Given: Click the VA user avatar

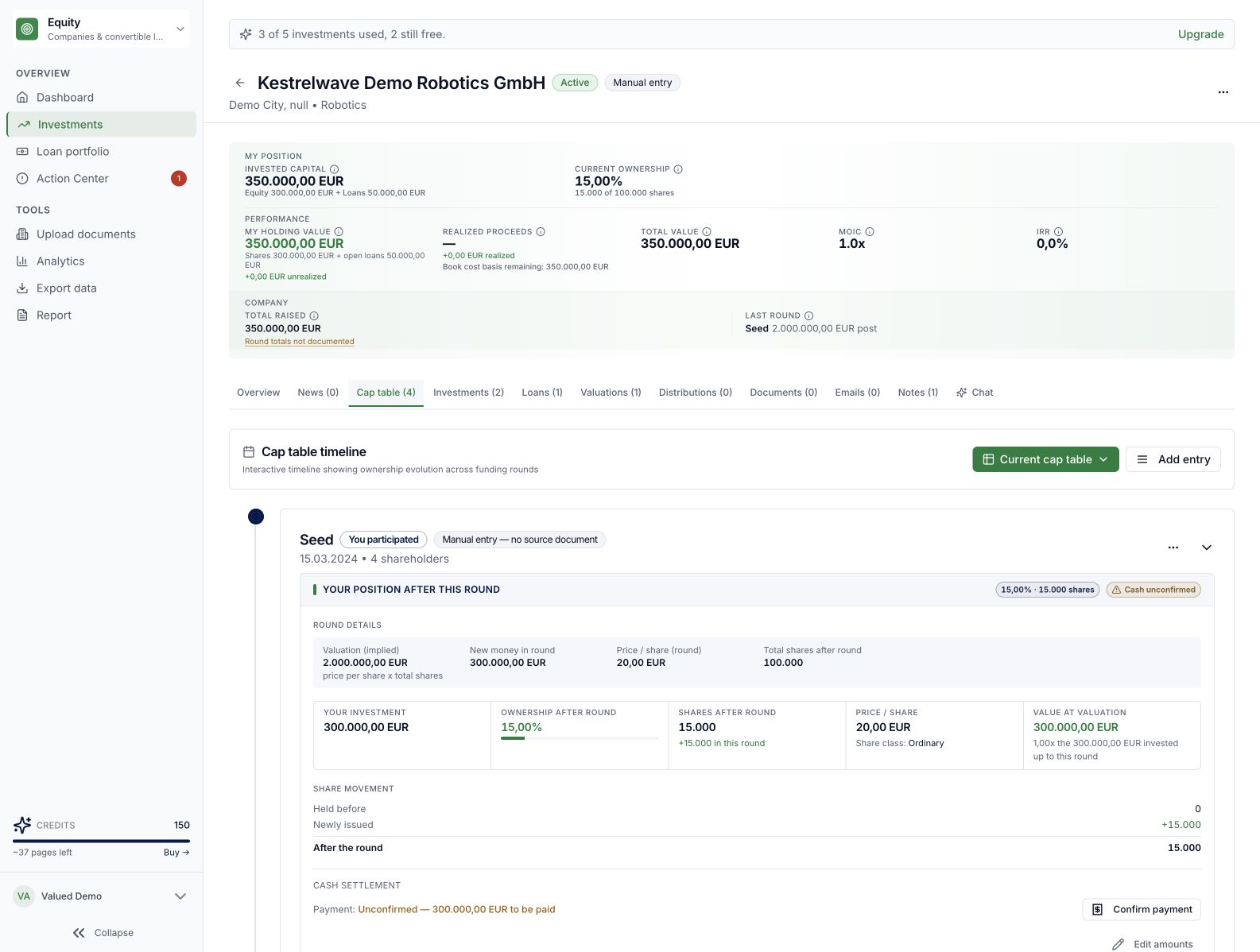Looking at the screenshot, I should pyautogui.click(x=24, y=896).
